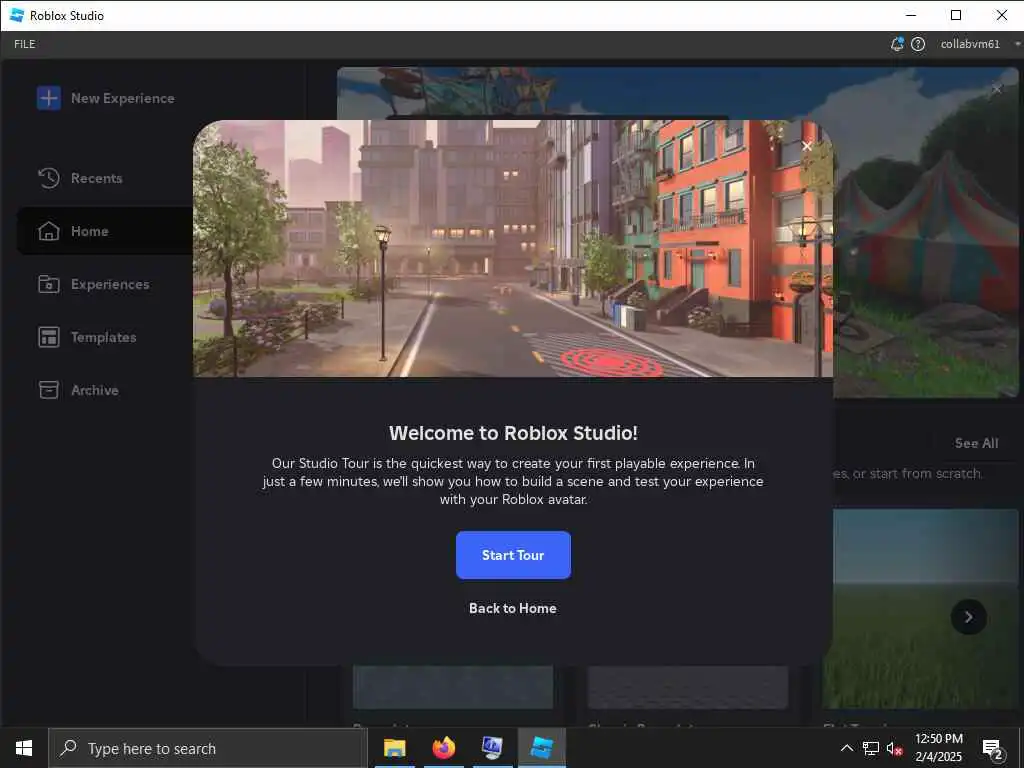Open the Windows Start menu
This screenshot has width=1024, height=768.
[x=24, y=748]
